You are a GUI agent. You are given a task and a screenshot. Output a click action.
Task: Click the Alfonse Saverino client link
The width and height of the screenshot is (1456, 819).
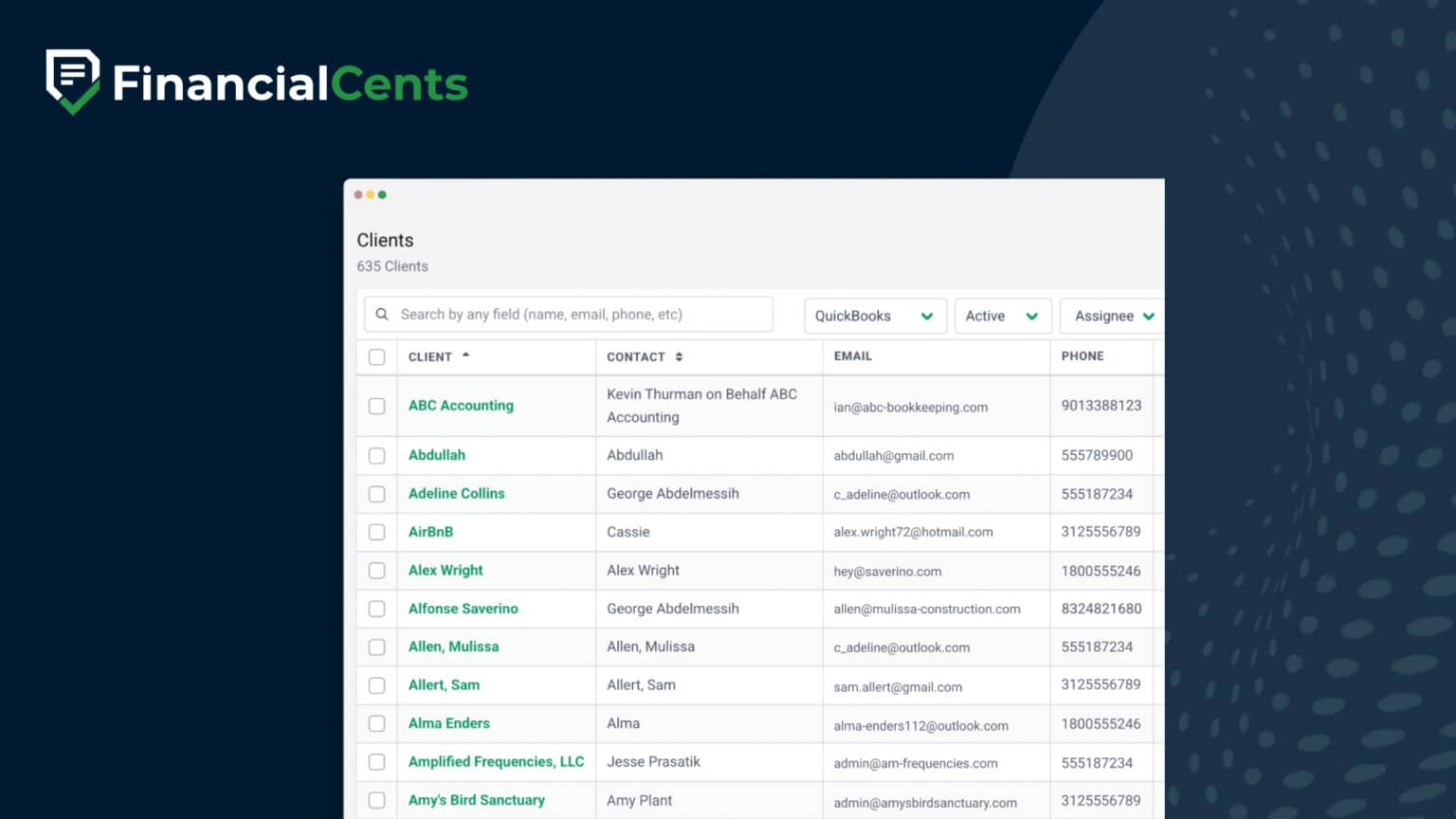[463, 609]
